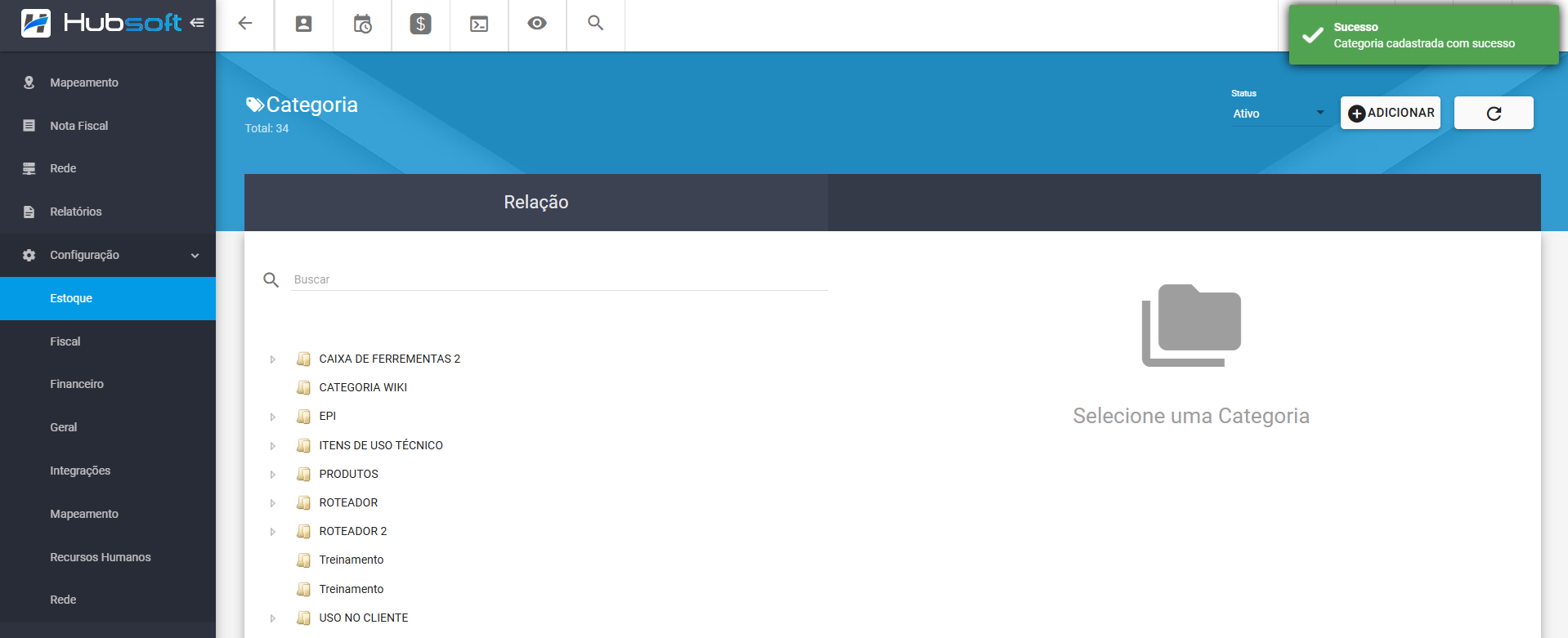Select Mapeamento under Configuração
This screenshot has width=1568, height=638.
tap(108, 514)
